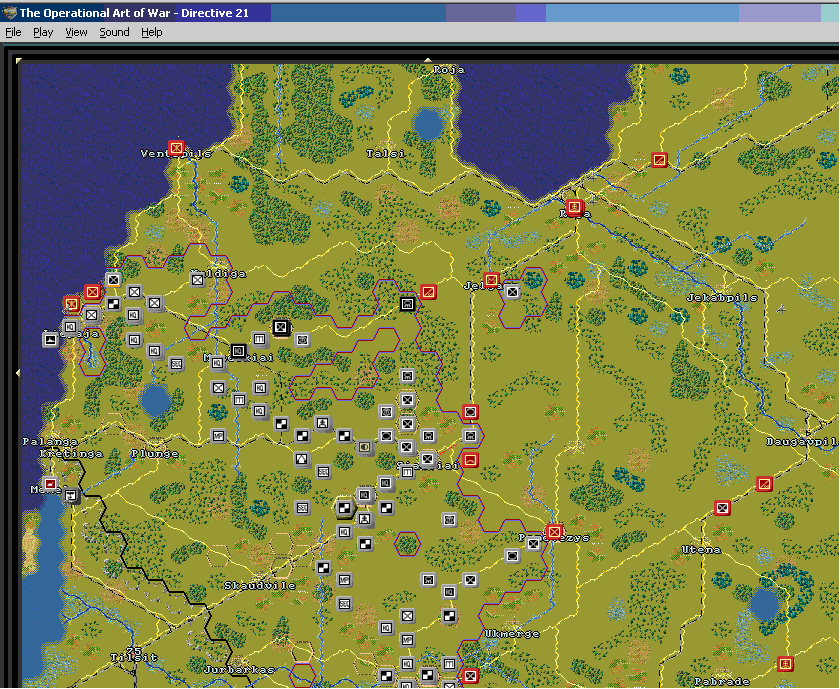
Task: Click the map scroll-up arrow on the top border
Action: [428, 60]
